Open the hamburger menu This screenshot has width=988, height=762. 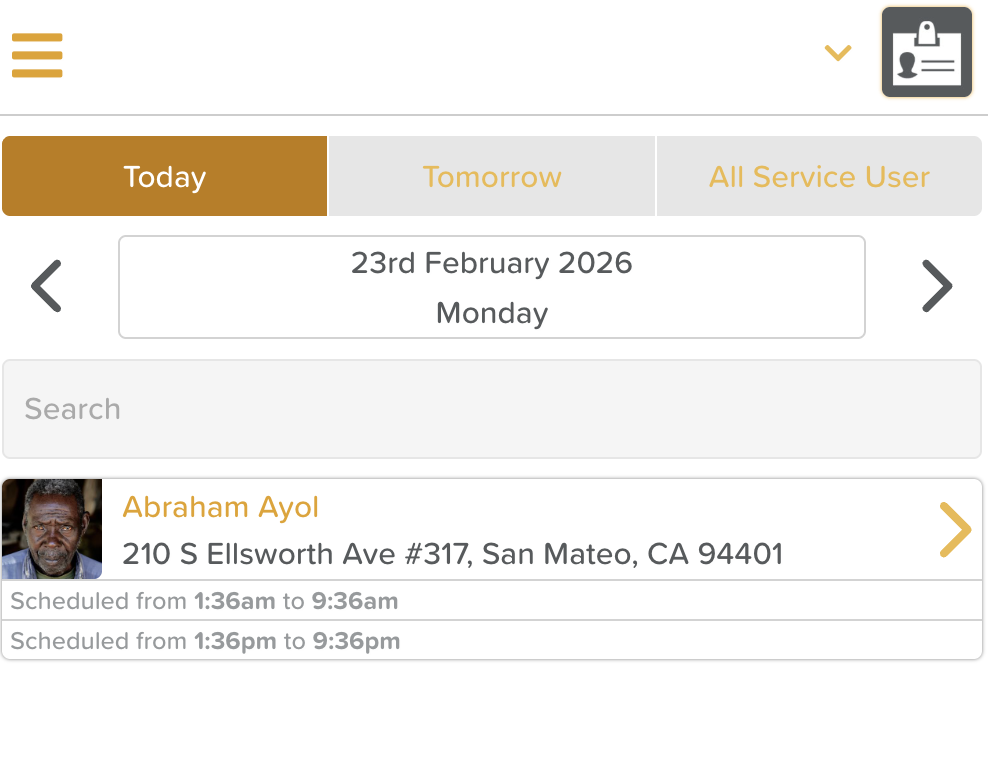[37, 55]
